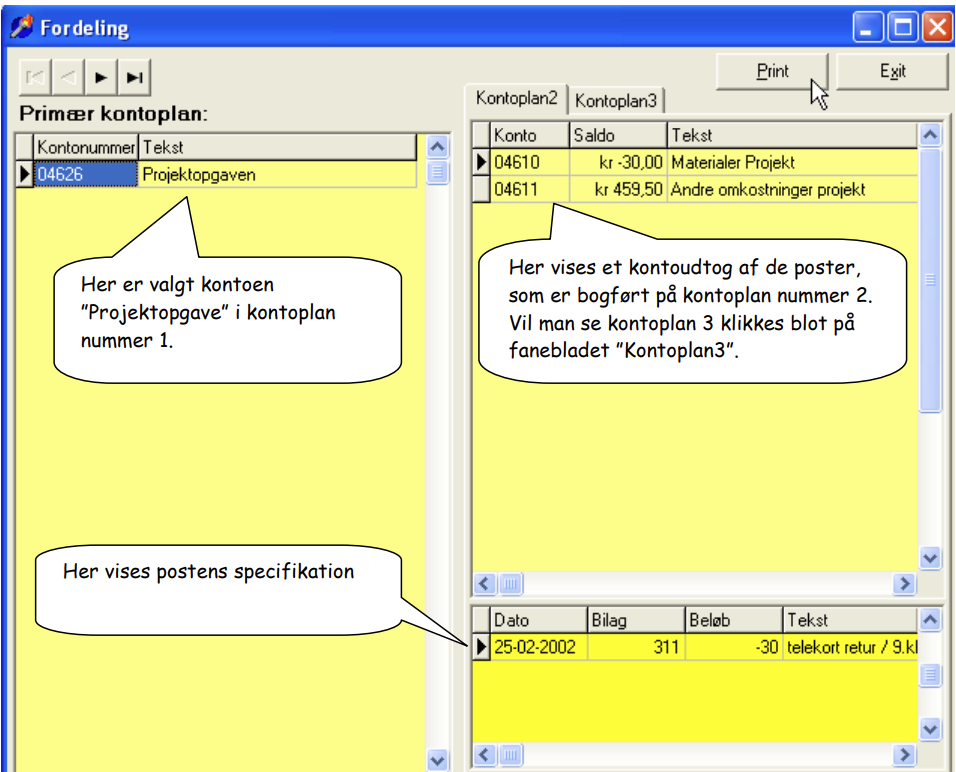Select the kr -30,00 saldo cell
Image resolution: width=956 pixels, height=772 pixels.
[618, 162]
